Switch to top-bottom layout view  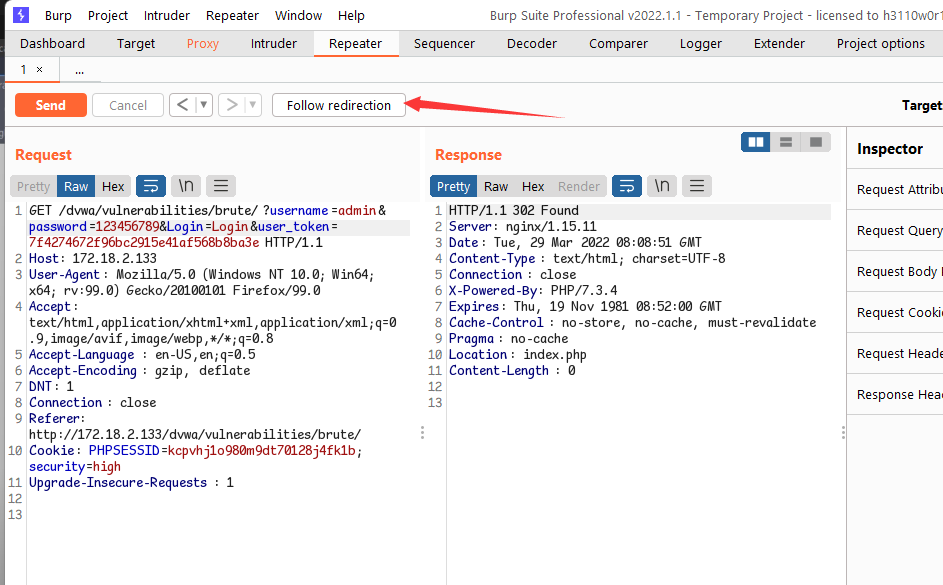(785, 142)
